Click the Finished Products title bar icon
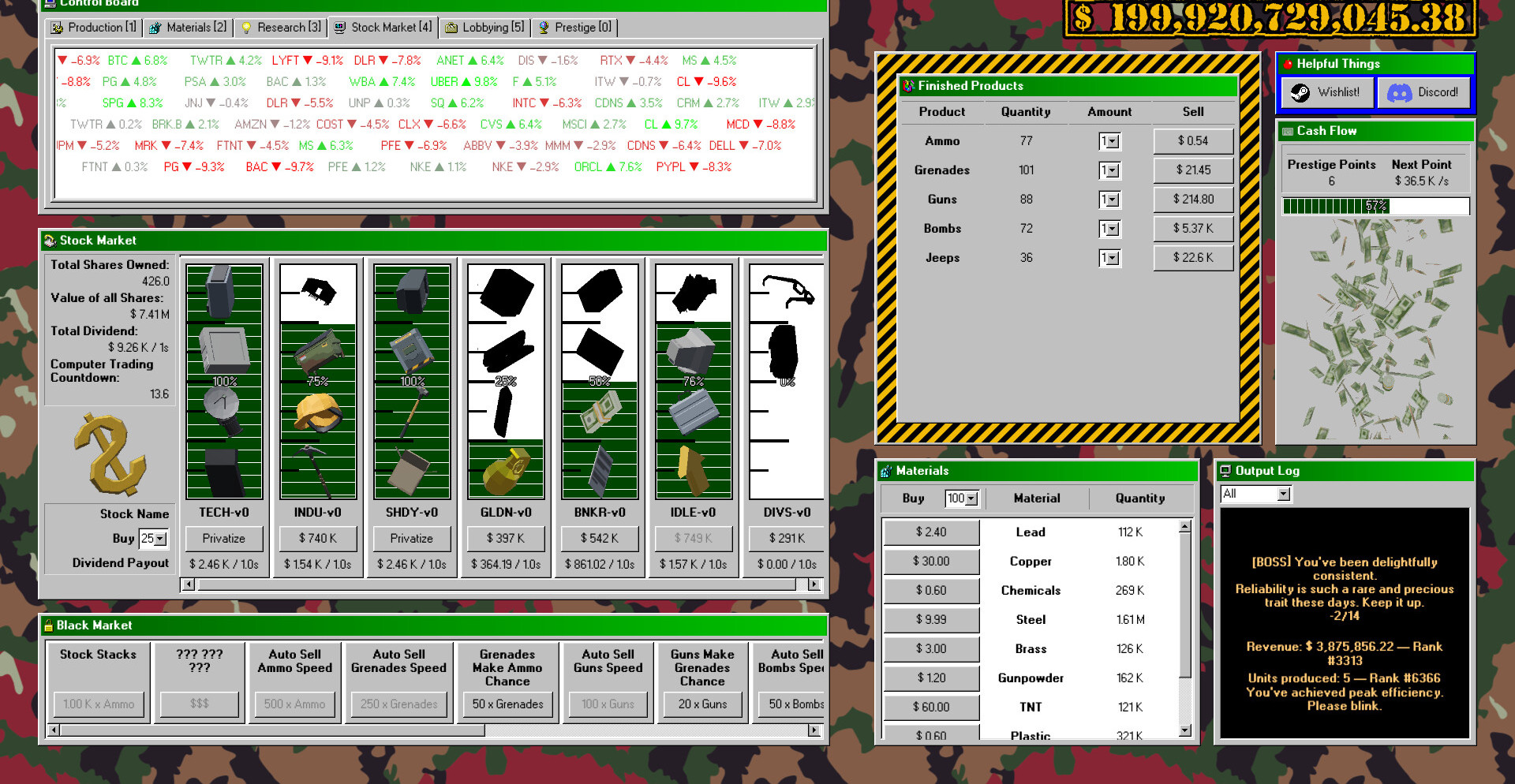This screenshot has height=784, width=1515. tap(908, 86)
